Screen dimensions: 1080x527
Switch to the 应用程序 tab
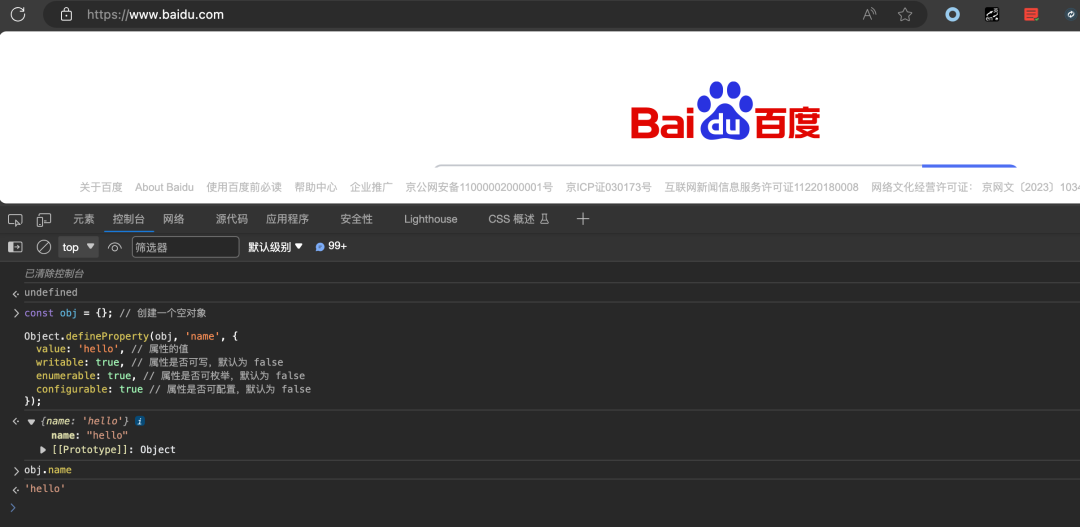(x=287, y=219)
